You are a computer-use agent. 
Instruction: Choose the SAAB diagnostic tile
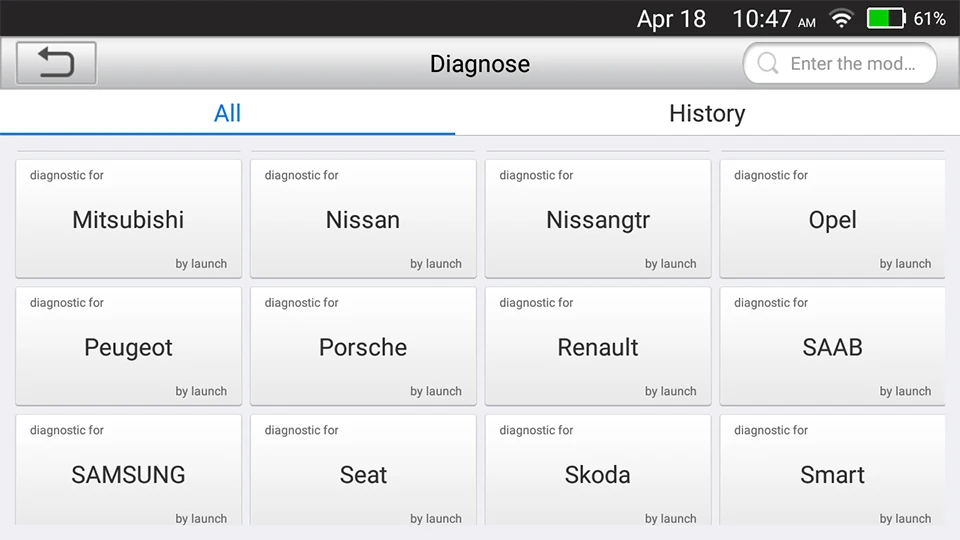(x=832, y=346)
